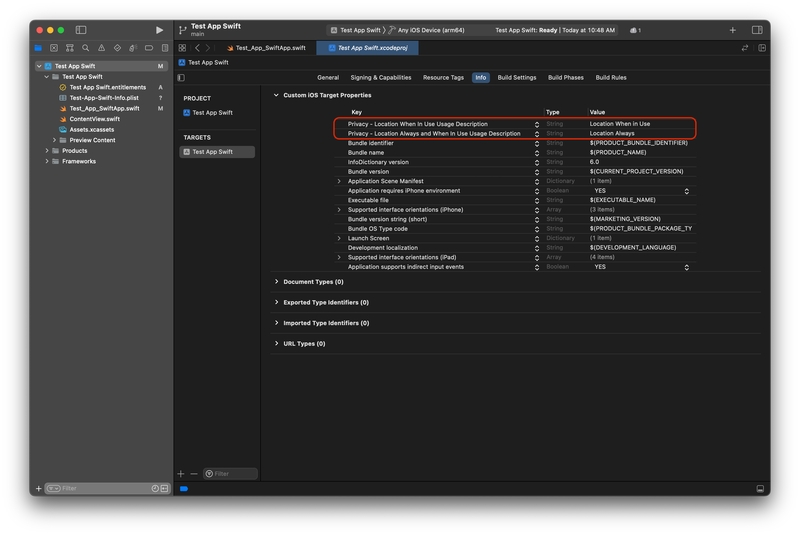
Task: Open the Find navigator magnifier icon
Action: (86, 48)
